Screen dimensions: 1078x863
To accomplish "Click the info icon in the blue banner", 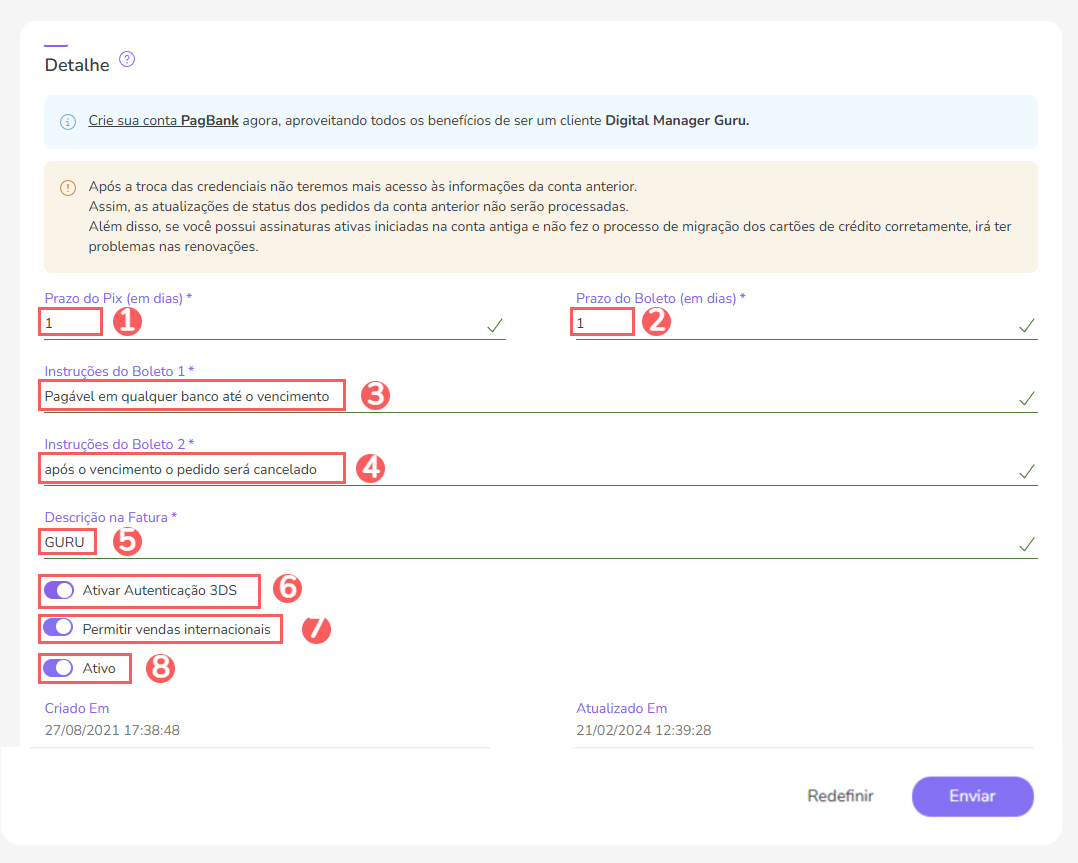I will click(67, 120).
